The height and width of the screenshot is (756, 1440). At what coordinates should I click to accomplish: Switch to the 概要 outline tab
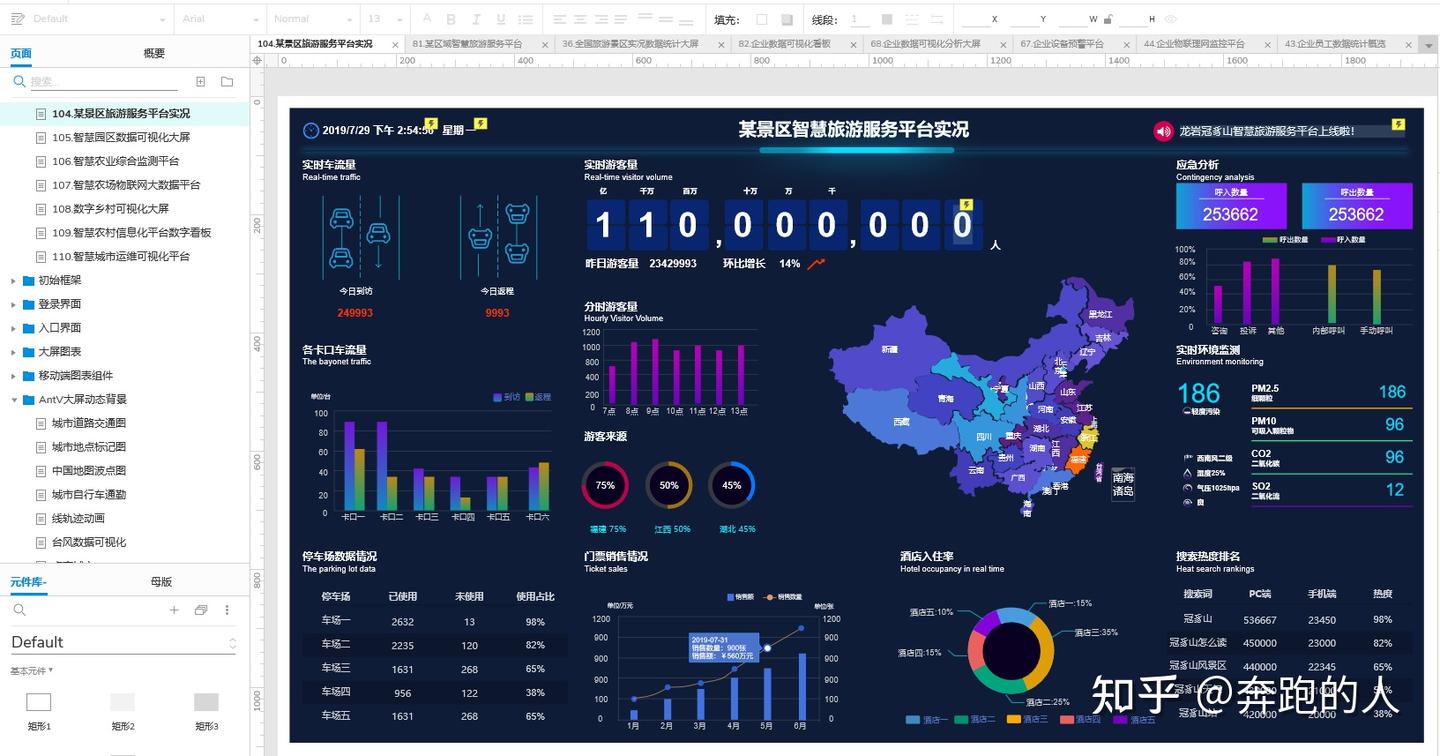(x=154, y=54)
